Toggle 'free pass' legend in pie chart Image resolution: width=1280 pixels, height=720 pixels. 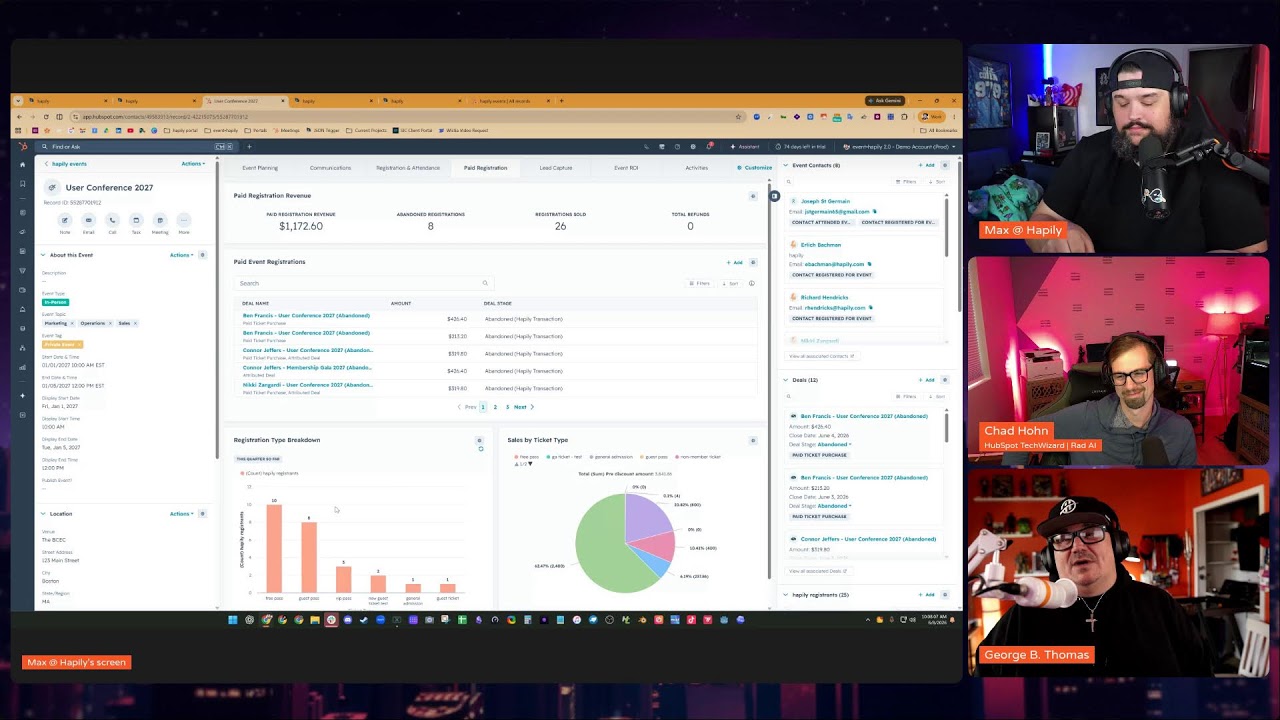(527, 457)
